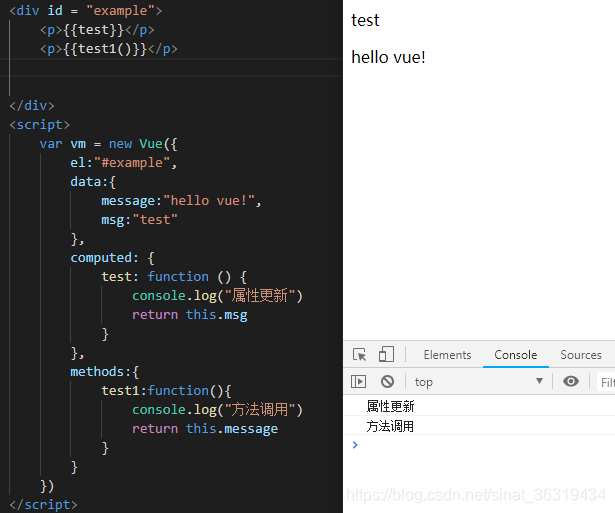
Task: Click the 'var vm = new Vue({' line
Action: point(109,144)
